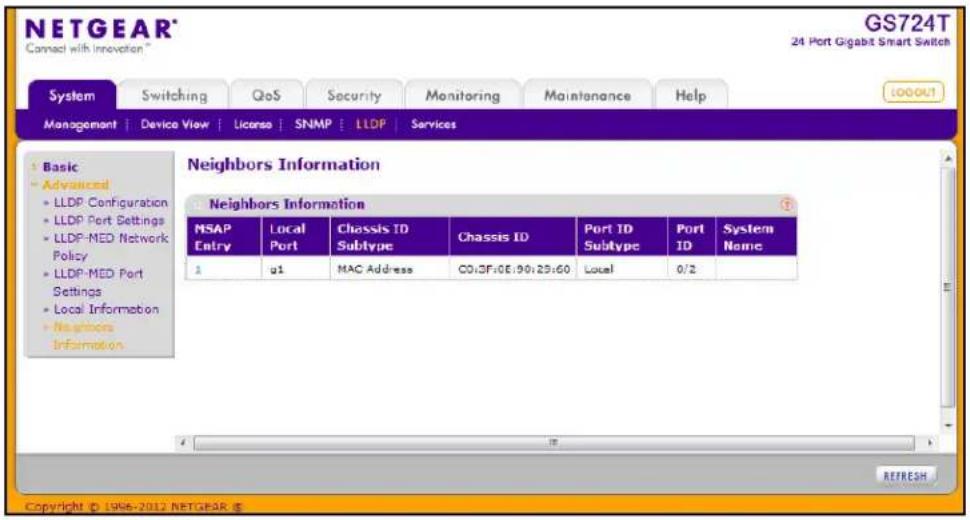Viewport: 970px width, 520px height.
Task: Select the Monitoring tab
Action: pyautogui.click(x=463, y=95)
